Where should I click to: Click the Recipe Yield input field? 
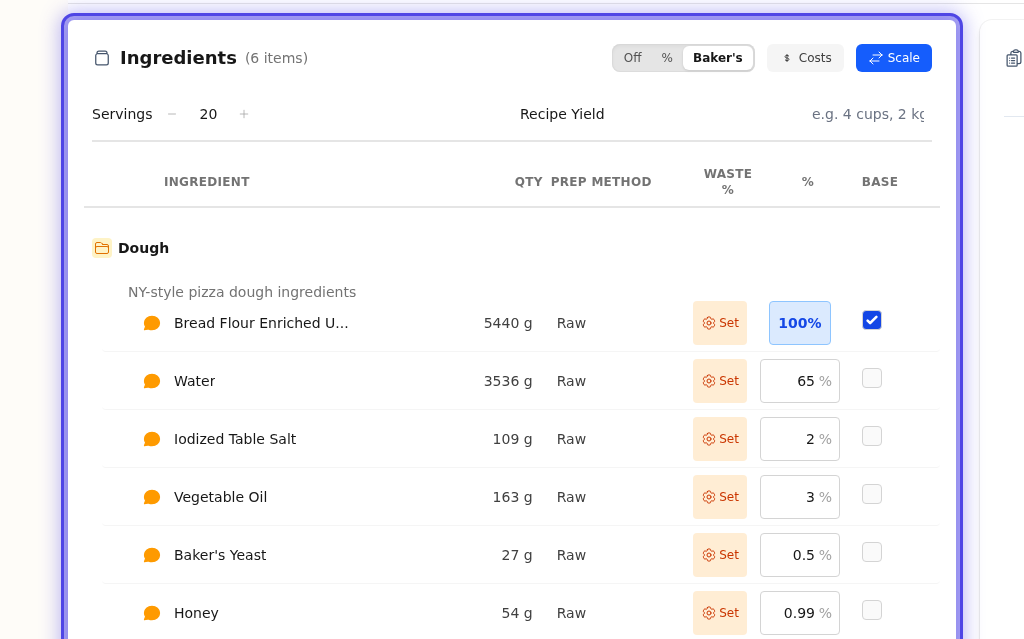point(866,114)
